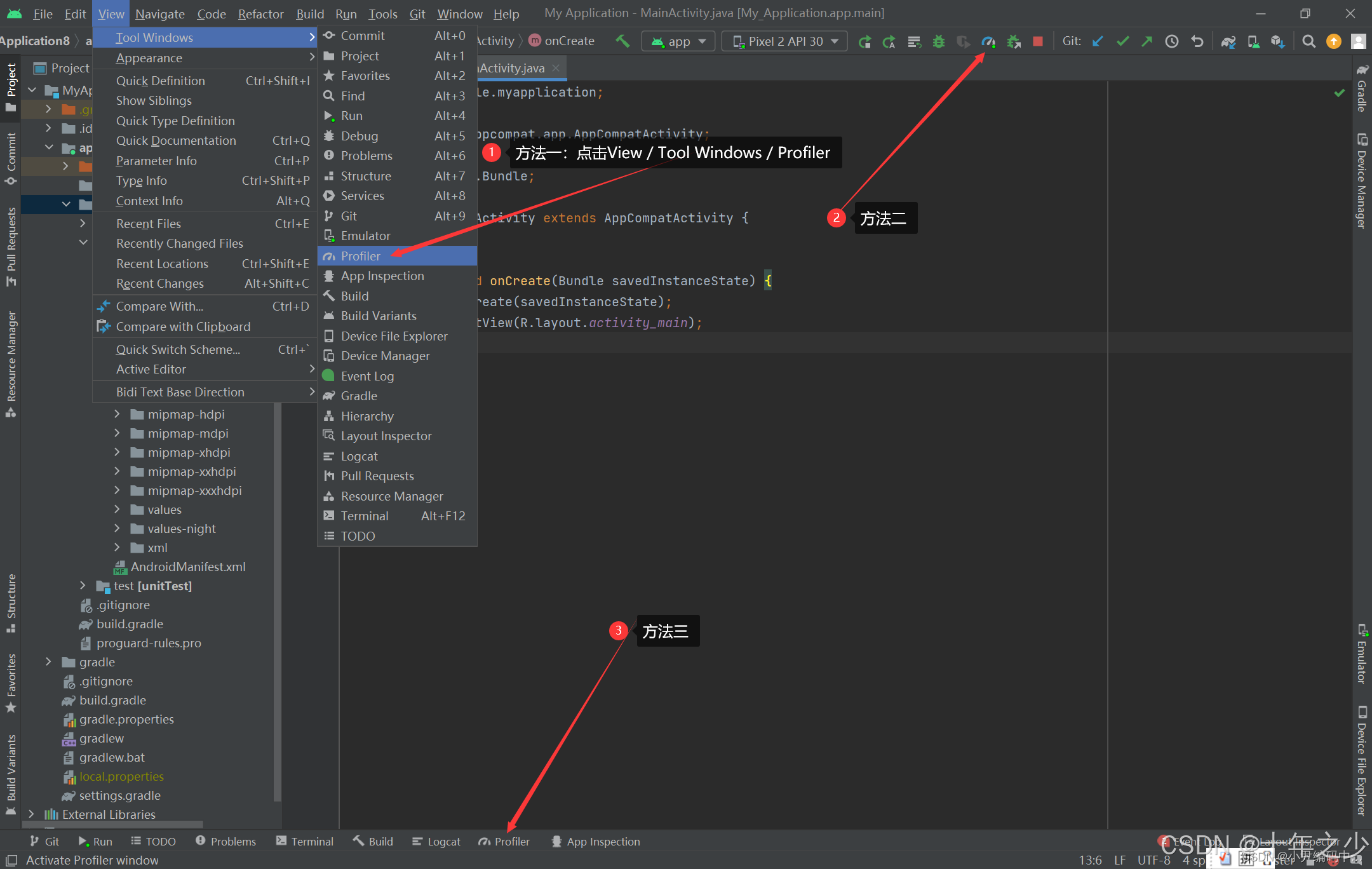Click Git Commit checkmark icon
The height and width of the screenshot is (869, 1372).
pyautogui.click(x=1122, y=41)
